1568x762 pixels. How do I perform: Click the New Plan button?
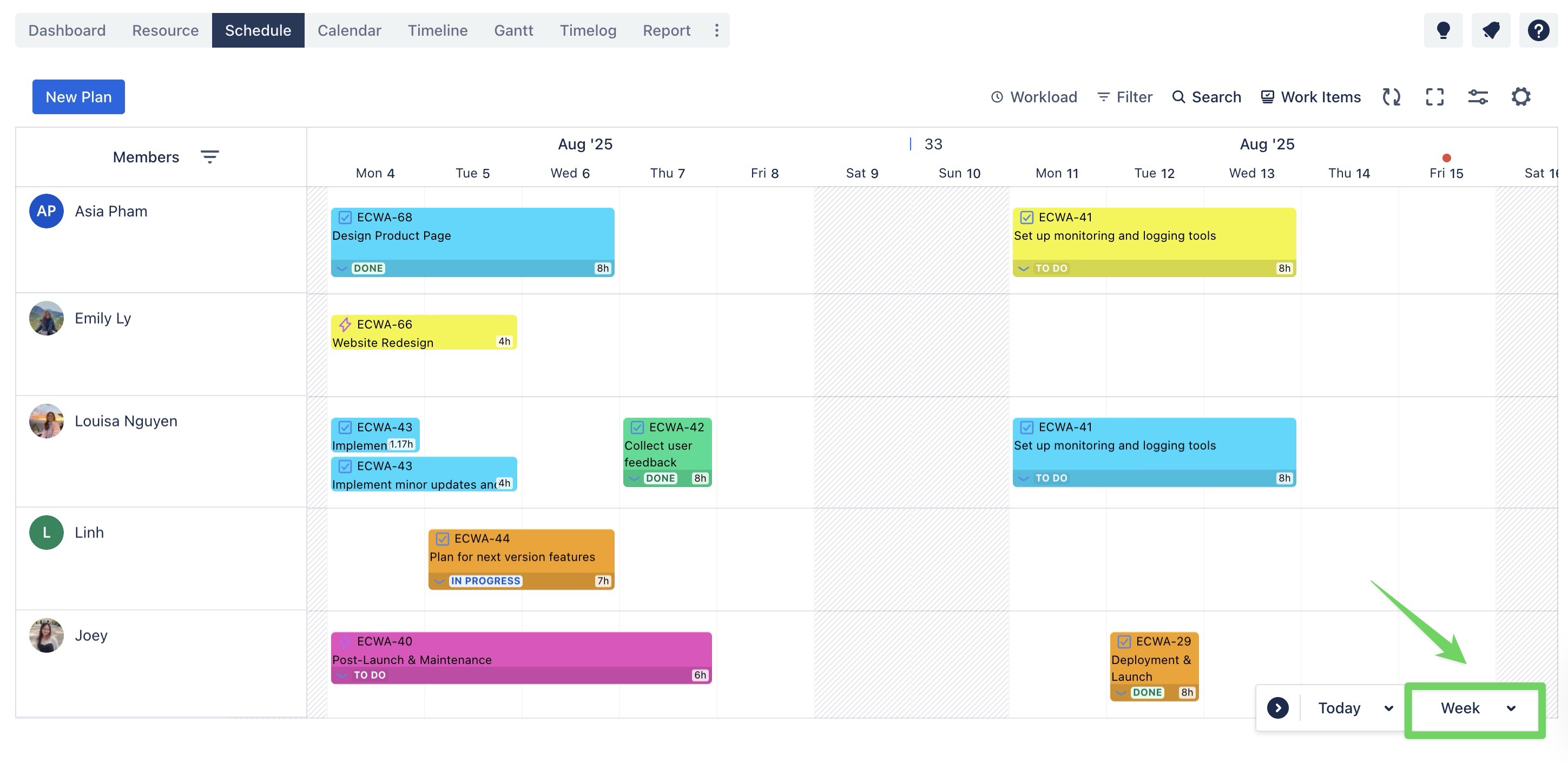coord(78,97)
